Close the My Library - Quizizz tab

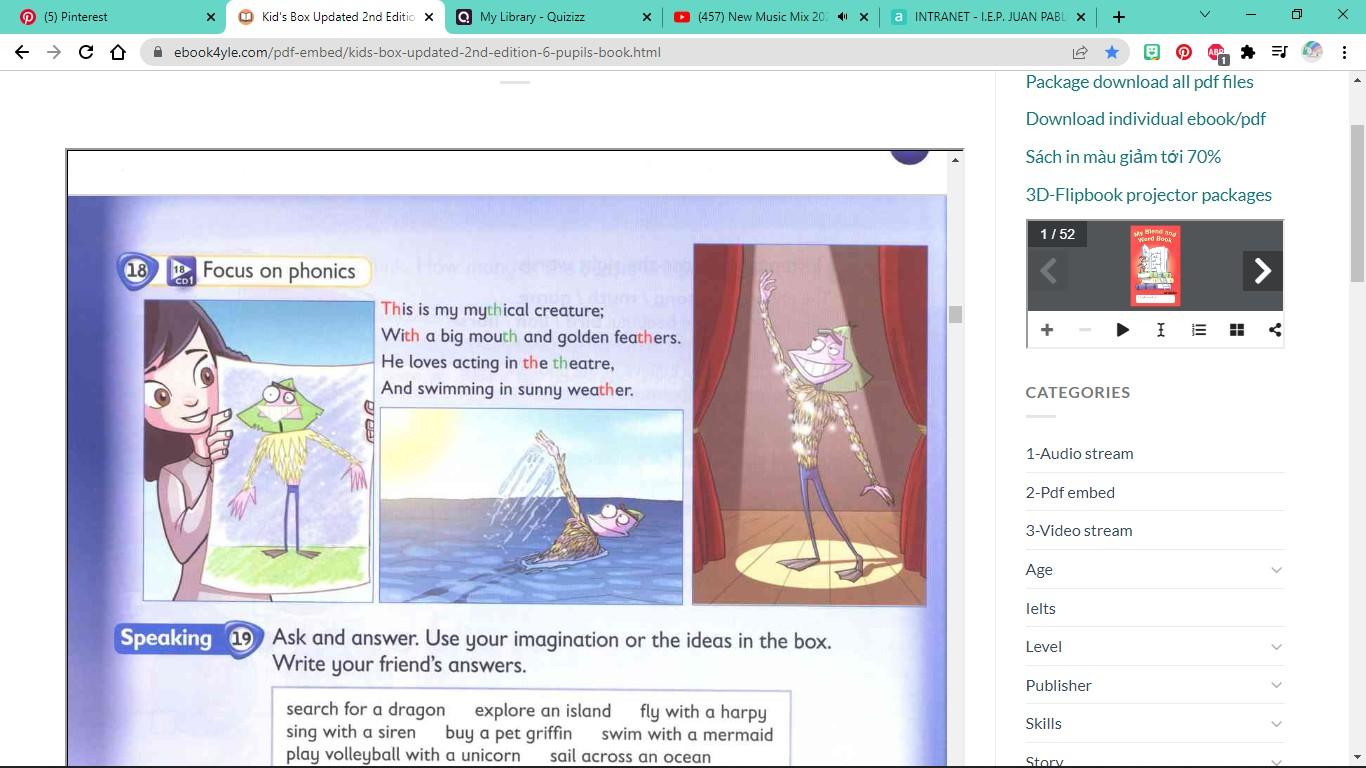pyautogui.click(x=647, y=17)
